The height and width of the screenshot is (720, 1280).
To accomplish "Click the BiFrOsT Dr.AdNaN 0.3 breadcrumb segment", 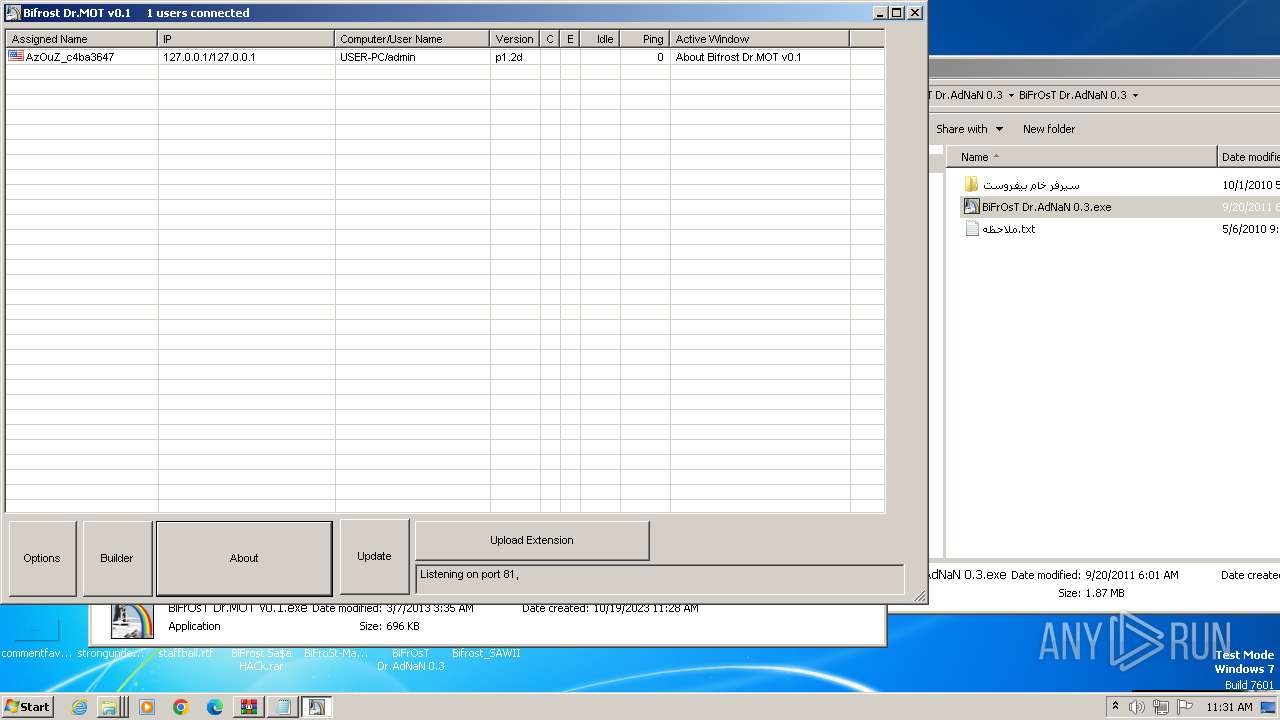I will tap(1072, 95).
